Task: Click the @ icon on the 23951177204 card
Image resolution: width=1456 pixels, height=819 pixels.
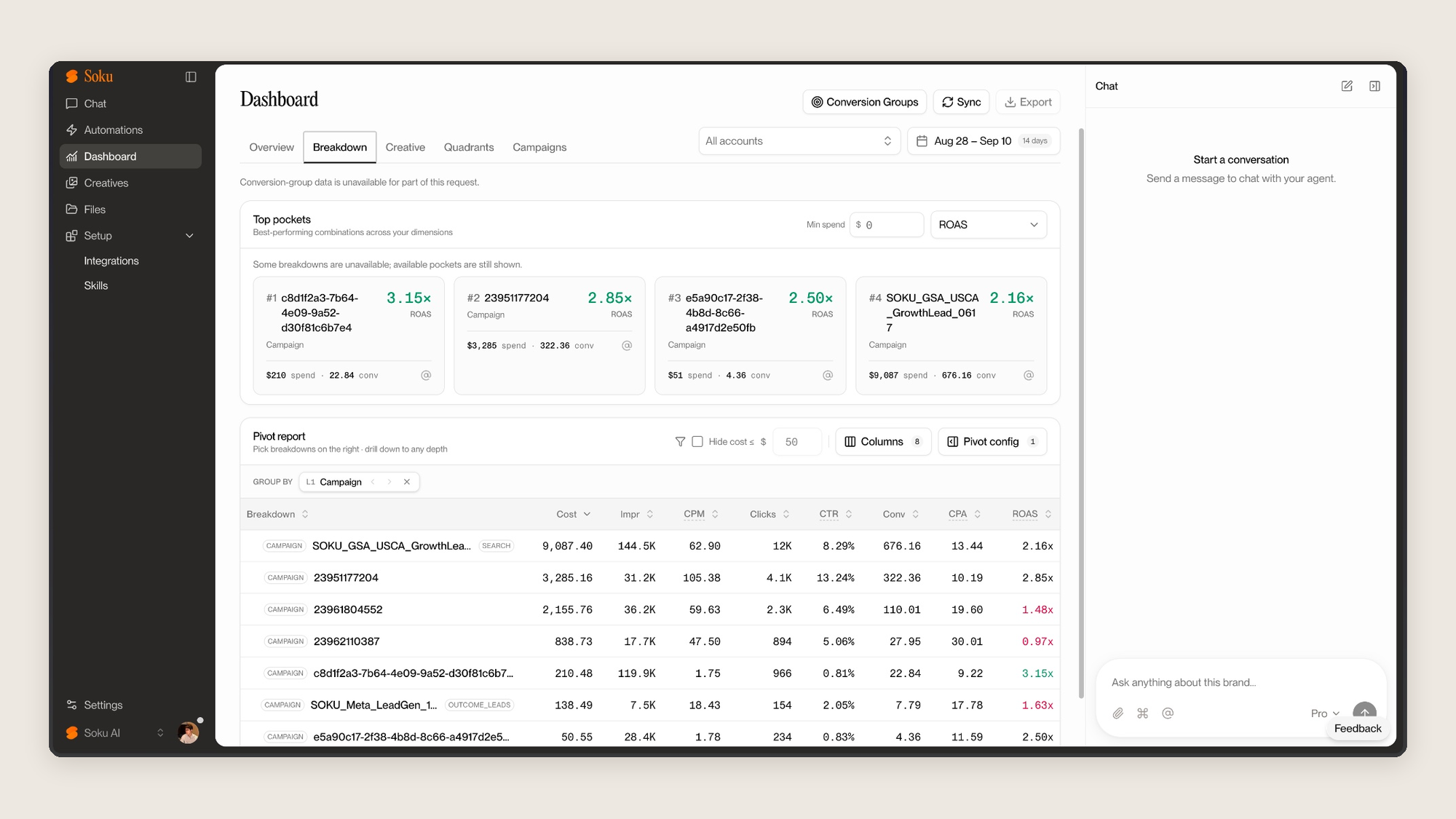Action: [627, 346]
